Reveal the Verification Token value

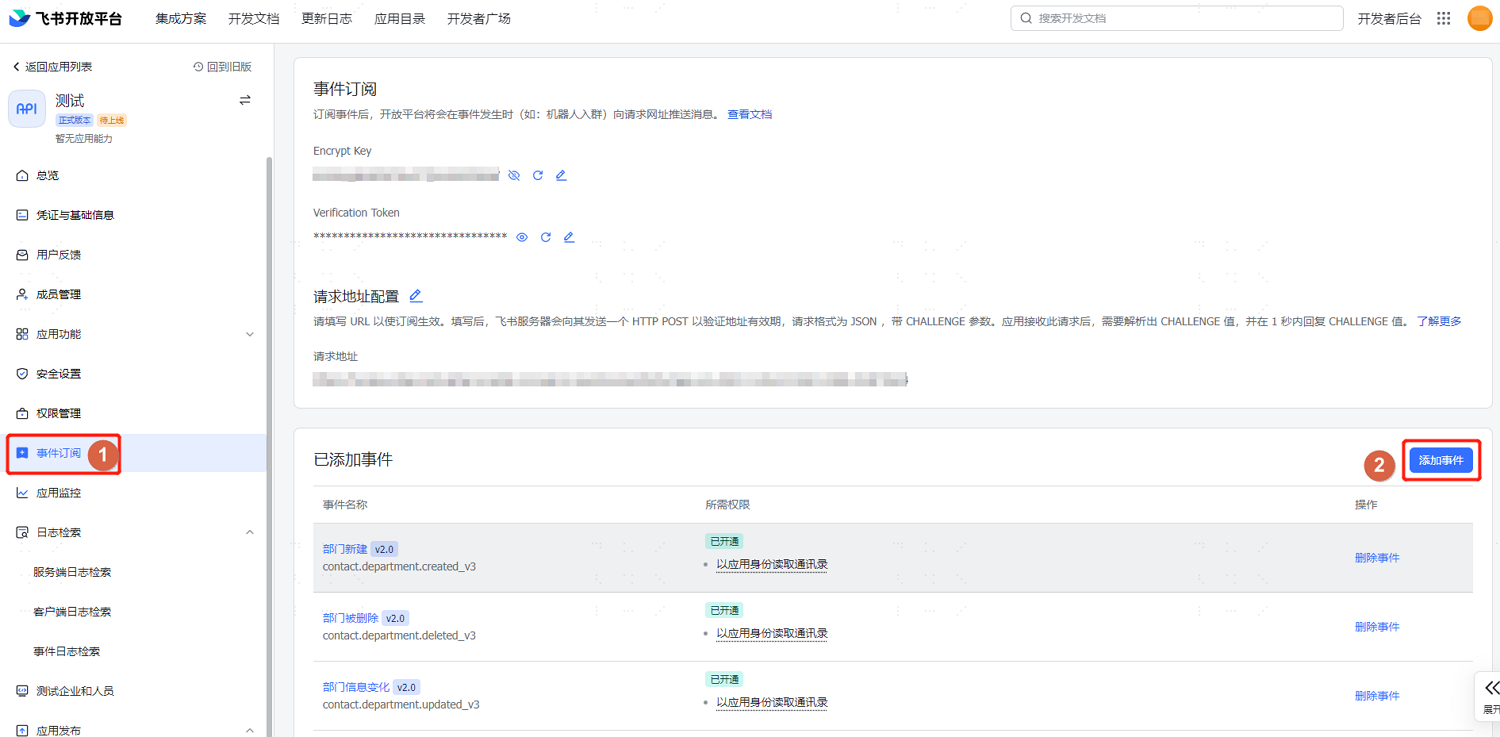point(522,238)
